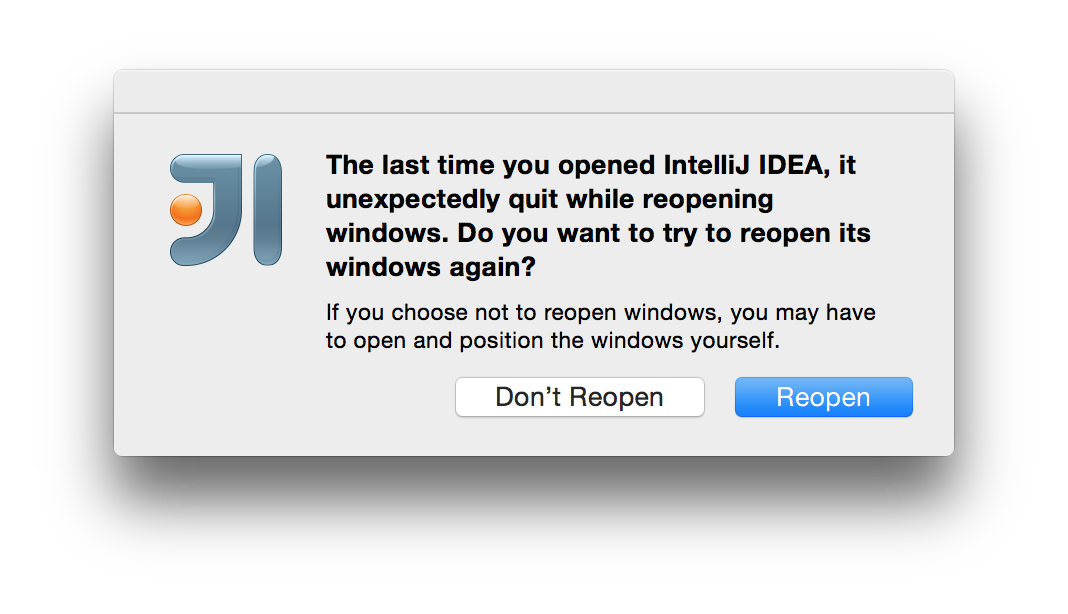Screen dimensions: 1068x614
Task: Click the IntelliJ IDEA logo icon
Action: [x=225, y=210]
